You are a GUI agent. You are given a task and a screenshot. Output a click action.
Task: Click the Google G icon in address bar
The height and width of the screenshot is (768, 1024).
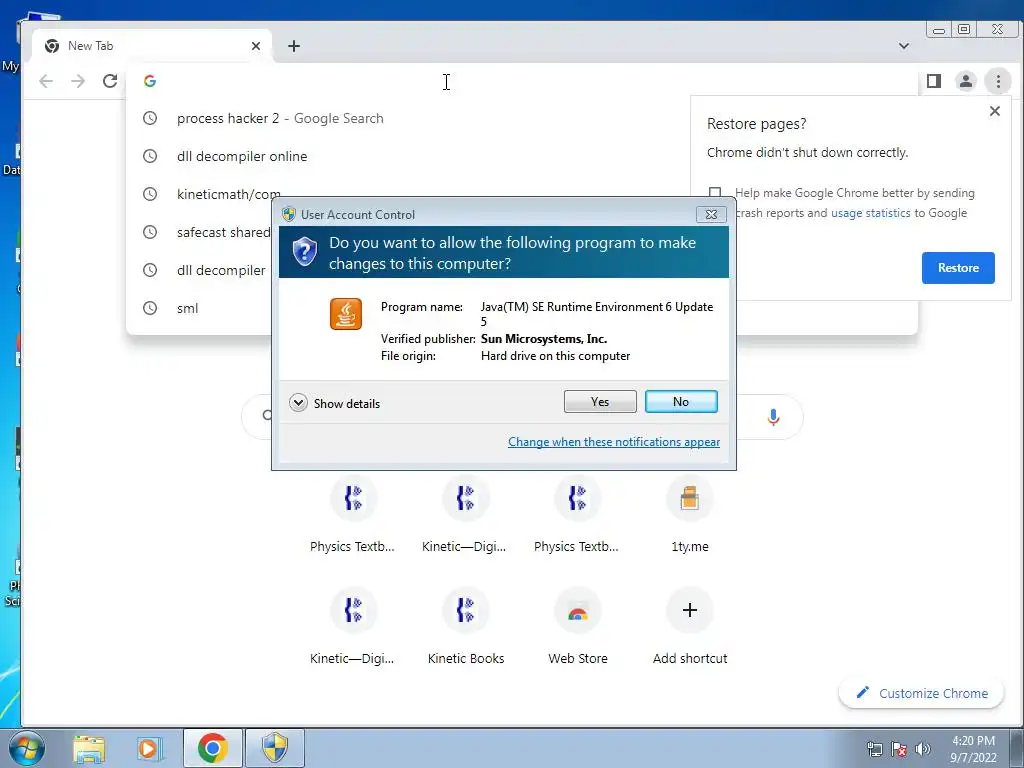click(150, 81)
